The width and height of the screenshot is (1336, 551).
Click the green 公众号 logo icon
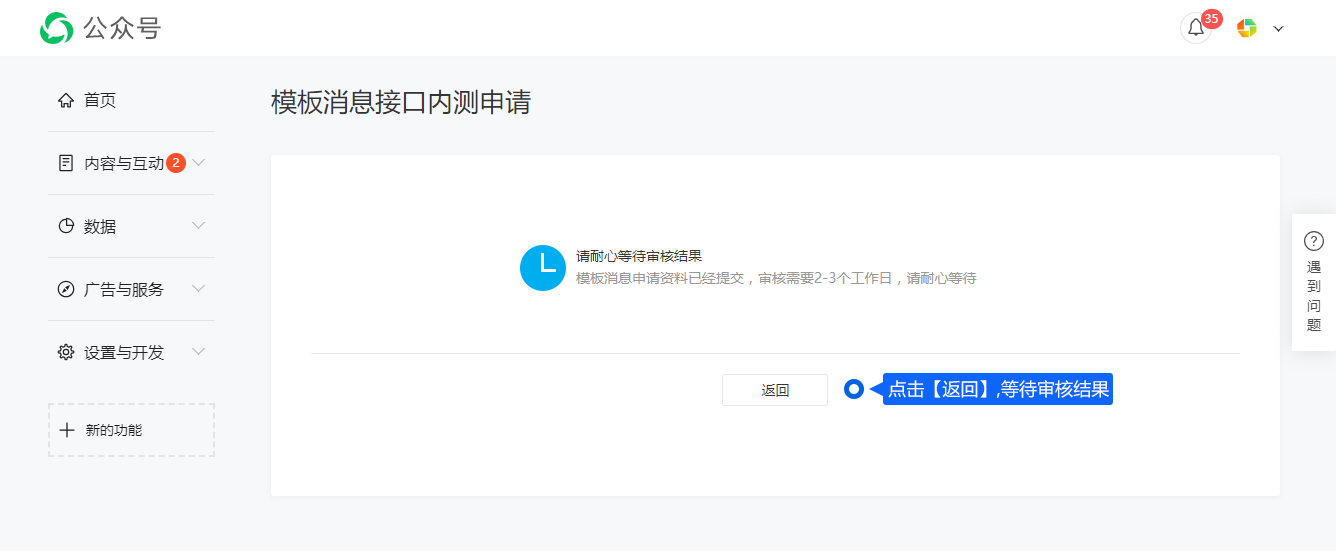[x=56, y=28]
